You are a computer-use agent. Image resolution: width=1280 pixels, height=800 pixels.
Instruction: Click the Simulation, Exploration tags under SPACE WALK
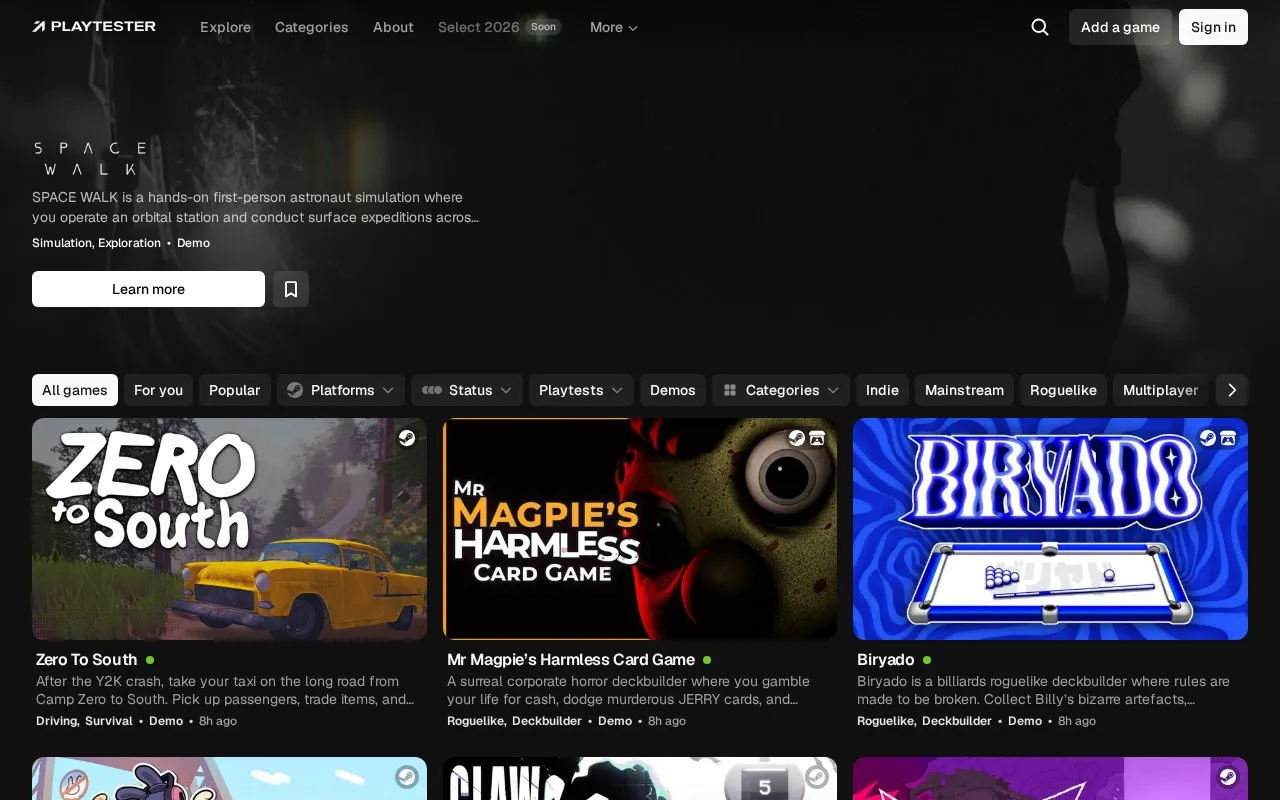click(x=96, y=243)
